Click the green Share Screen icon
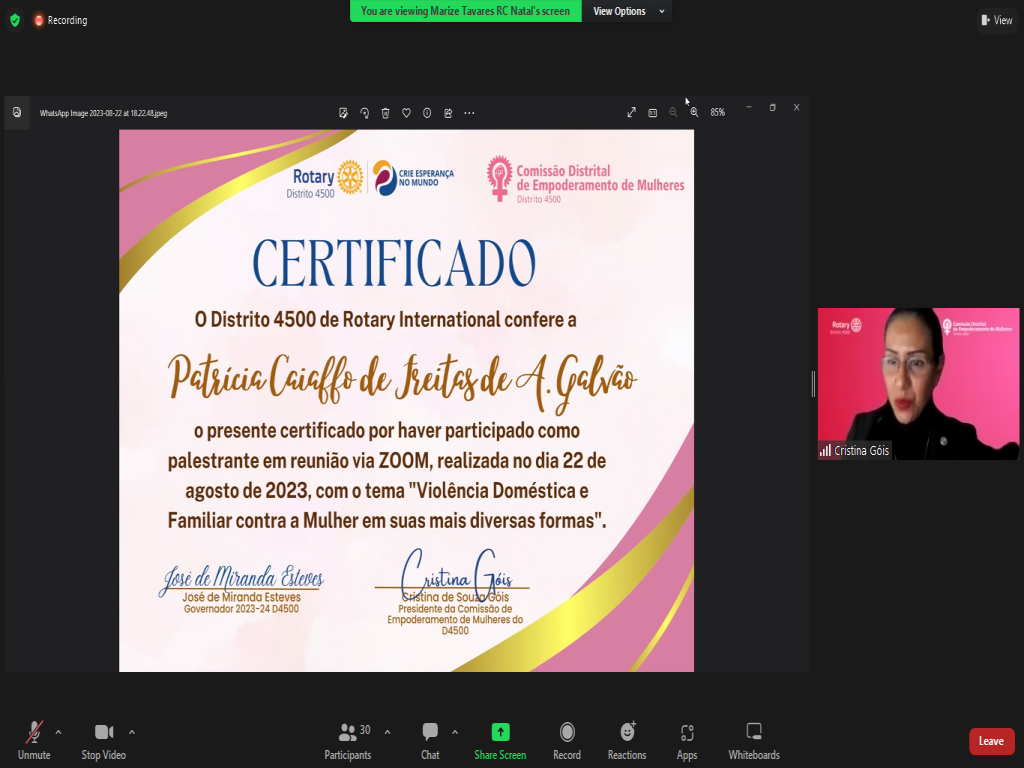This screenshot has height=768, width=1024. click(x=500, y=732)
